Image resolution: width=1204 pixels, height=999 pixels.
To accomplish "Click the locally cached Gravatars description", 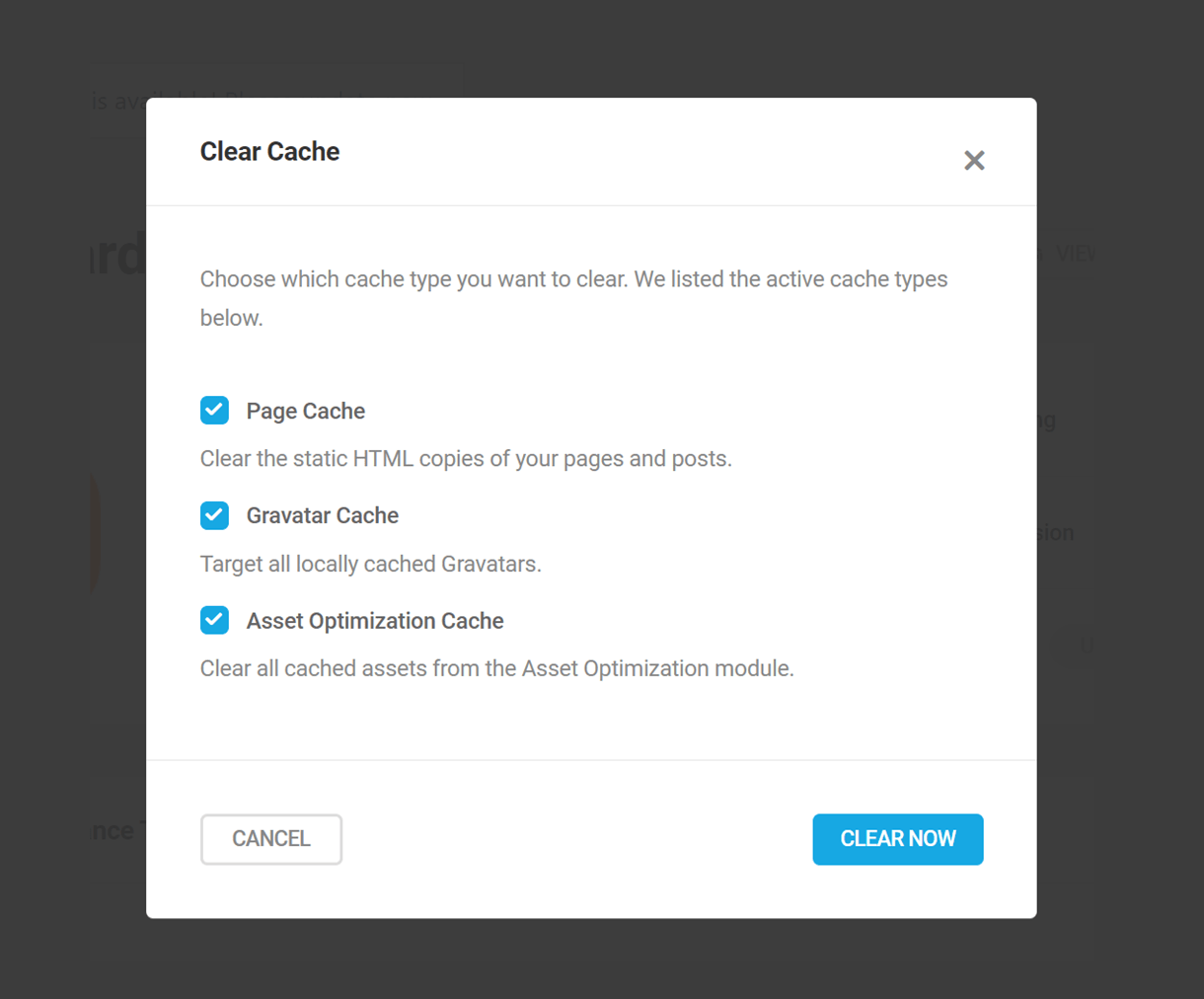I will coord(371,564).
